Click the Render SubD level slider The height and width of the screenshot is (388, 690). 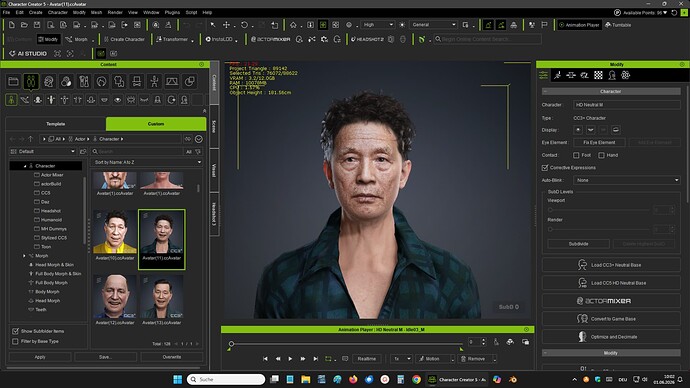click(x=599, y=229)
